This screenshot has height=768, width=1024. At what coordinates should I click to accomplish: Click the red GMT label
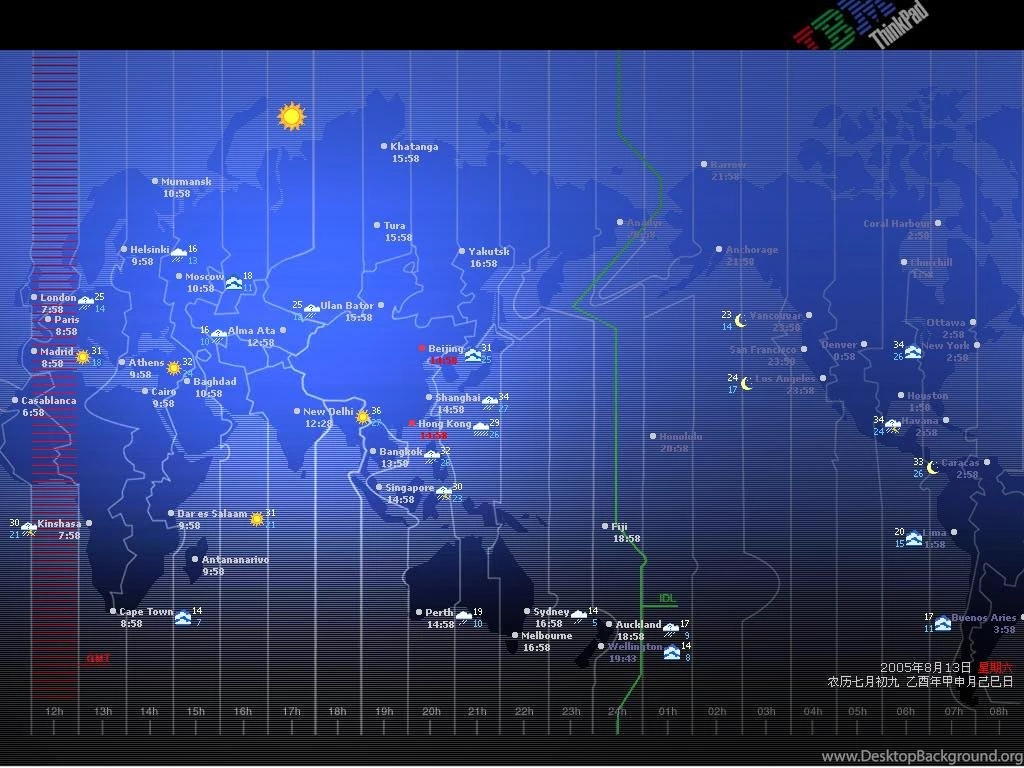98,658
